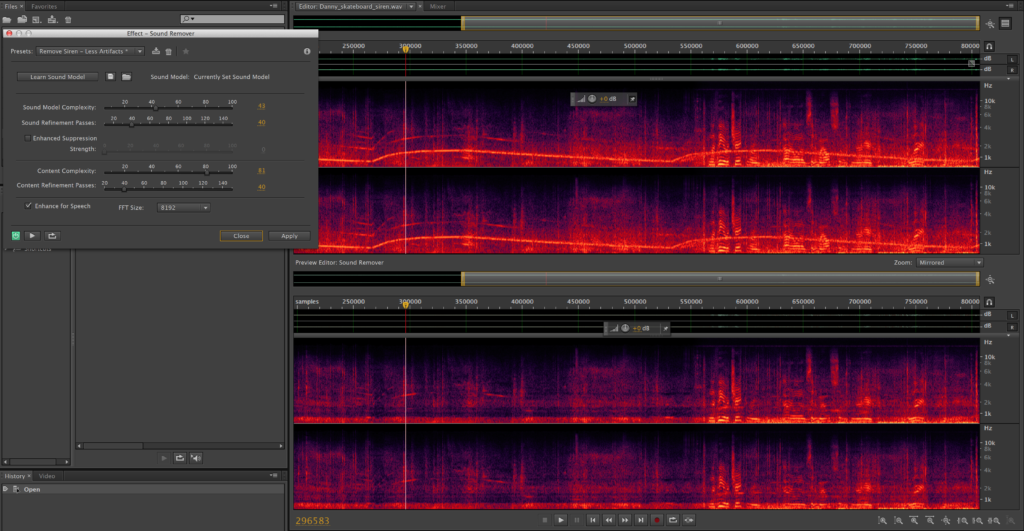Mark preset as favorite with star icon
The height and width of the screenshot is (531, 1024).
pyautogui.click(x=186, y=51)
